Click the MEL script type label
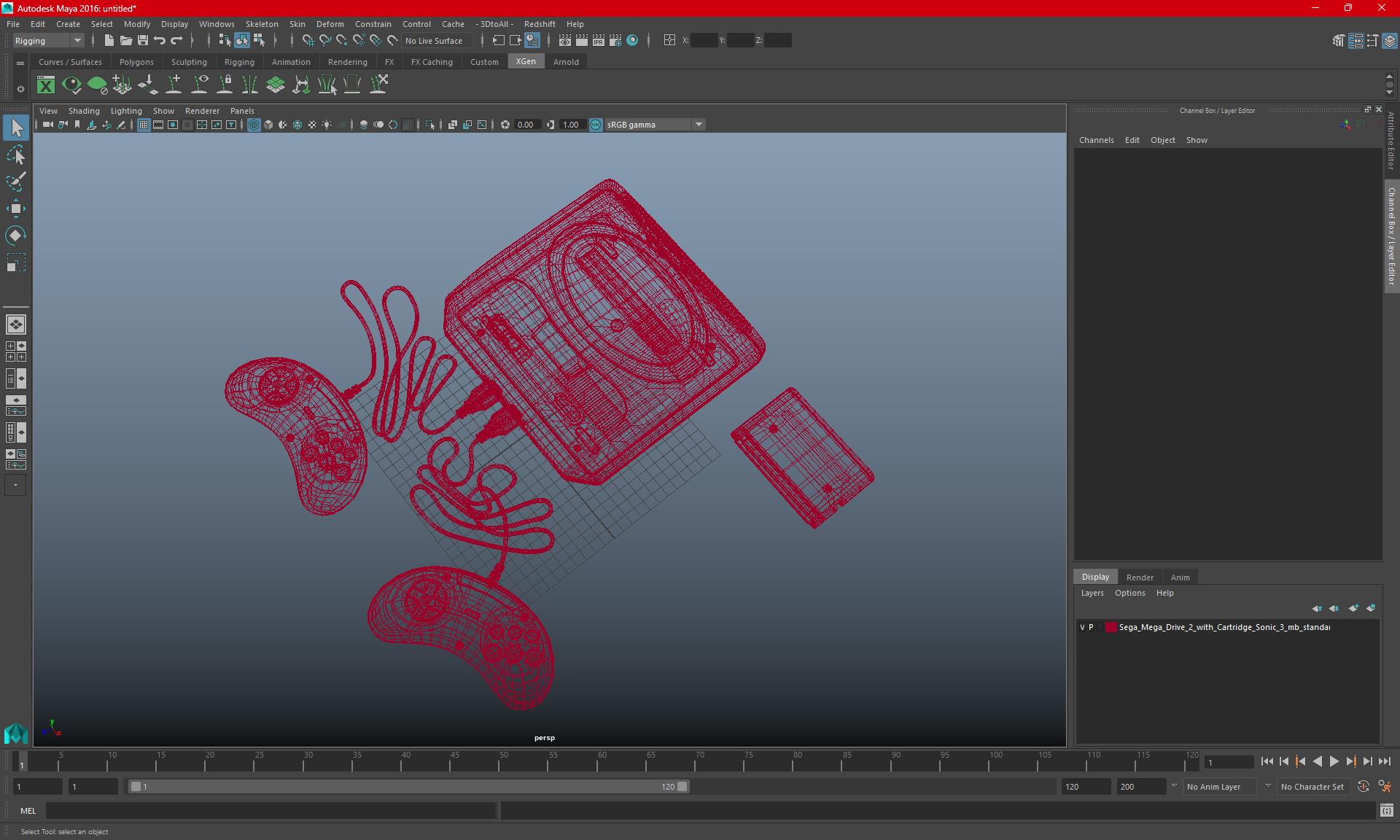The image size is (1400, 840). coord(28,811)
